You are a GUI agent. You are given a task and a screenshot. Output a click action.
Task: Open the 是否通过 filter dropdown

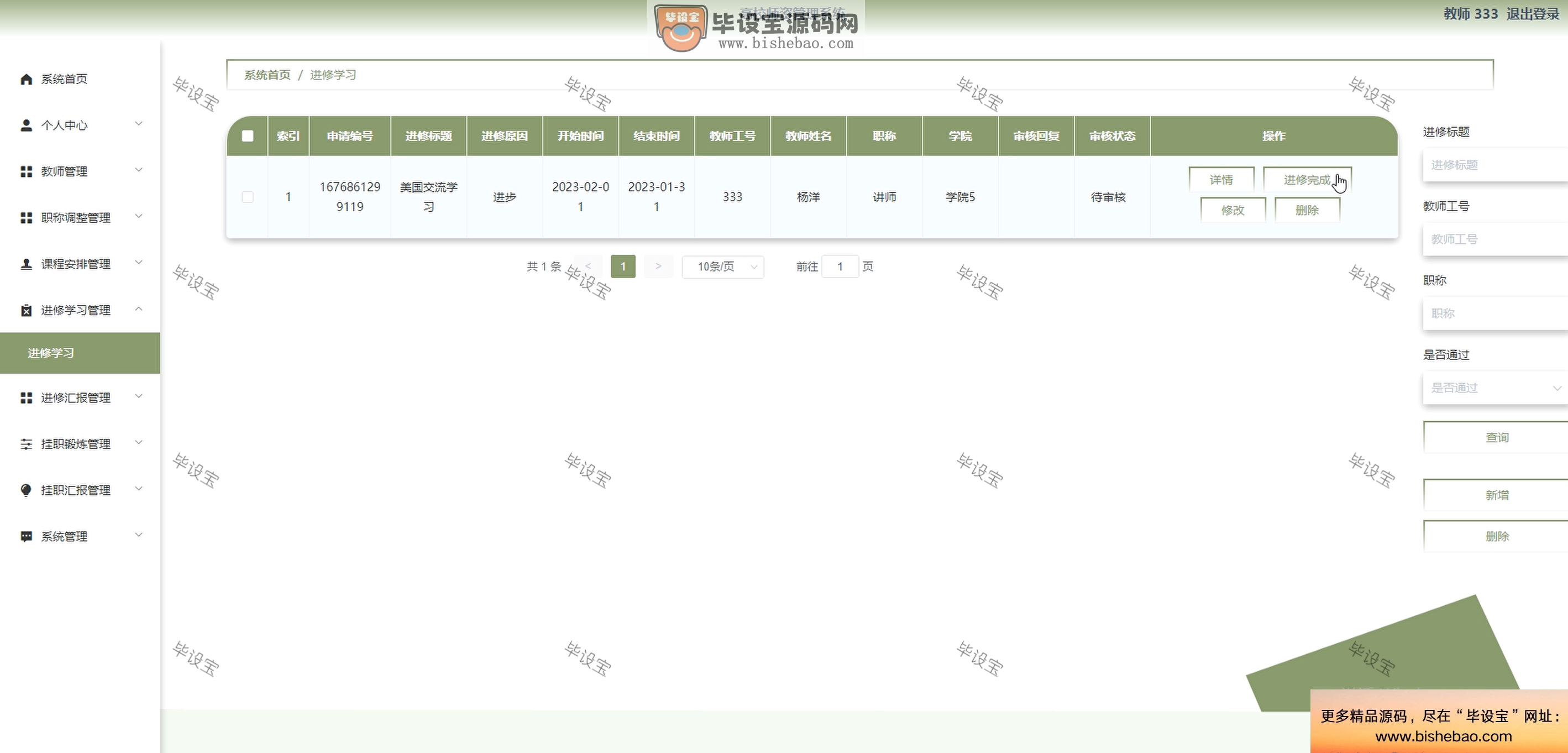point(1495,388)
